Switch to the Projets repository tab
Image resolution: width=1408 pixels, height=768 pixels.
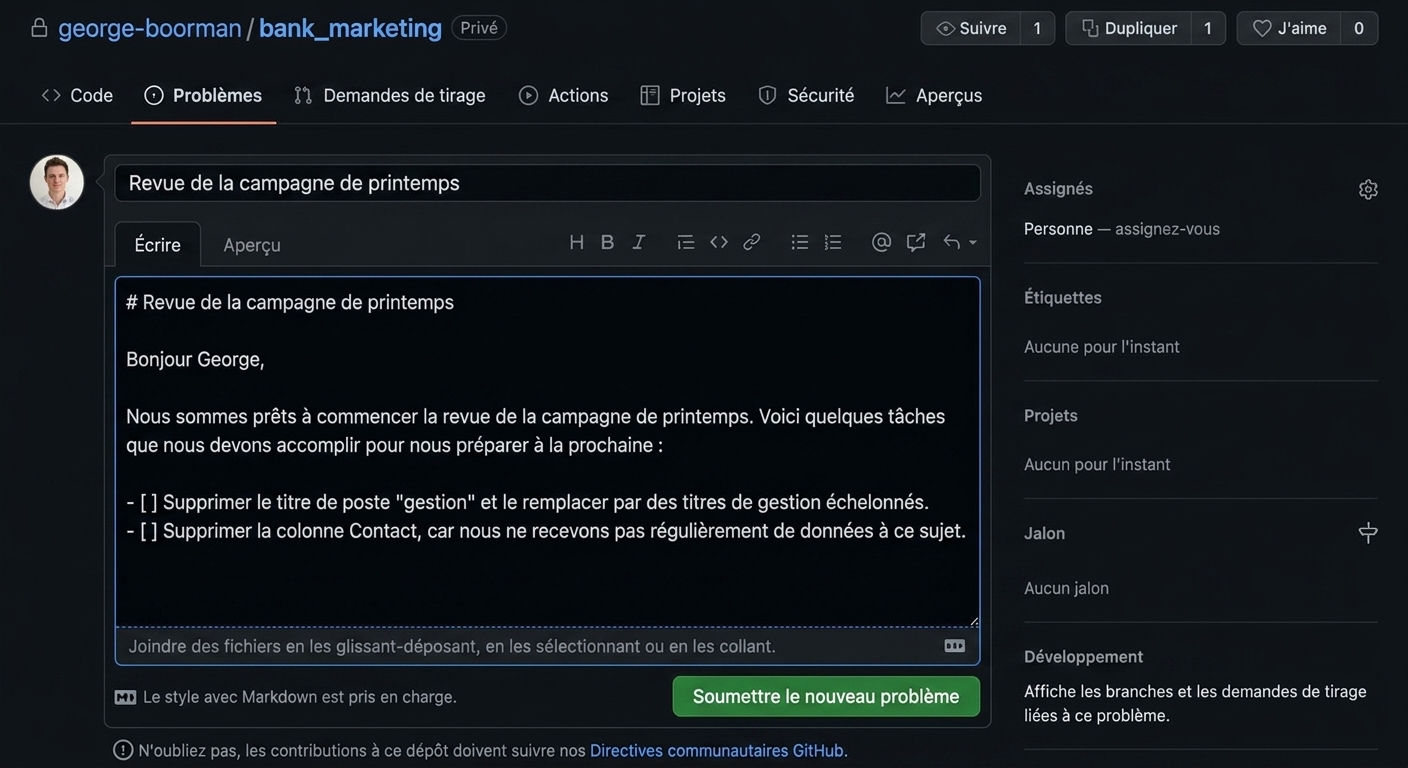(x=683, y=95)
